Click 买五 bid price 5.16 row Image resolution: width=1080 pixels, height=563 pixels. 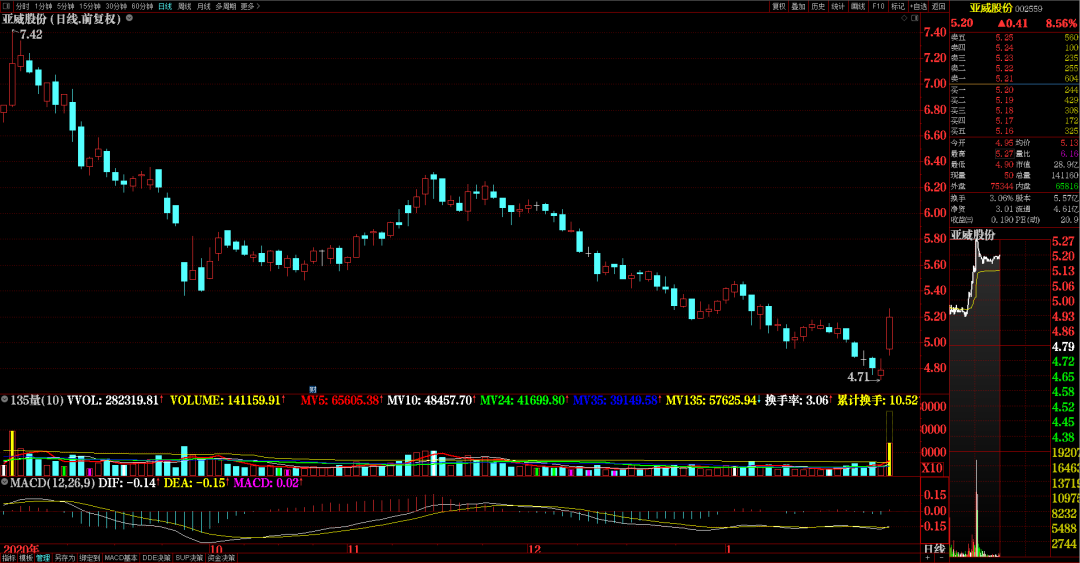coord(1015,131)
